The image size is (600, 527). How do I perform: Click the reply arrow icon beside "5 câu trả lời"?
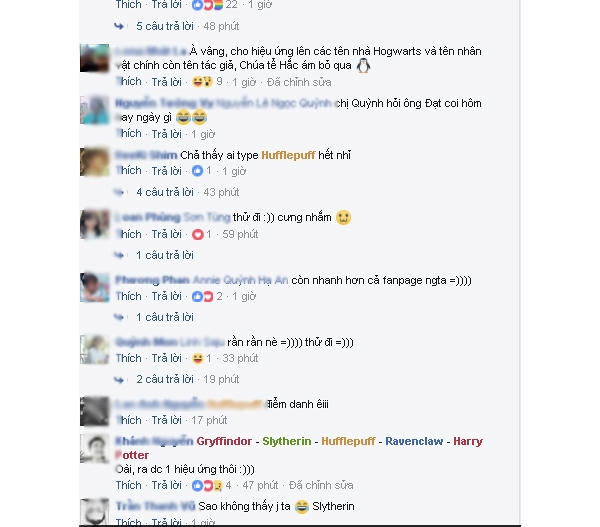pyautogui.click(x=119, y=26)
